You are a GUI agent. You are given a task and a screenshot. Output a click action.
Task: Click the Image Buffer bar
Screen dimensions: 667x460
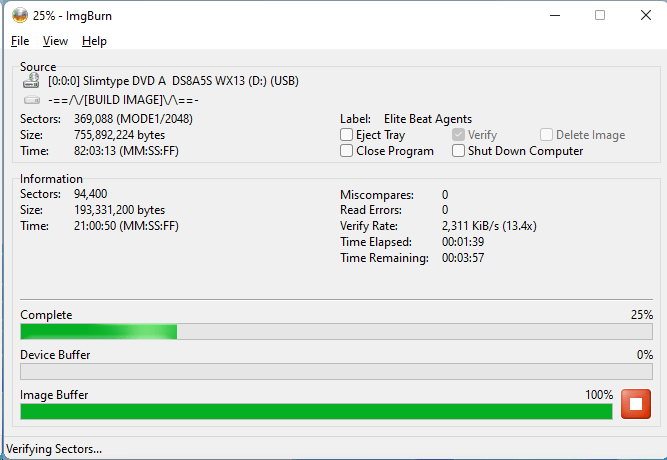pos(316,411)
